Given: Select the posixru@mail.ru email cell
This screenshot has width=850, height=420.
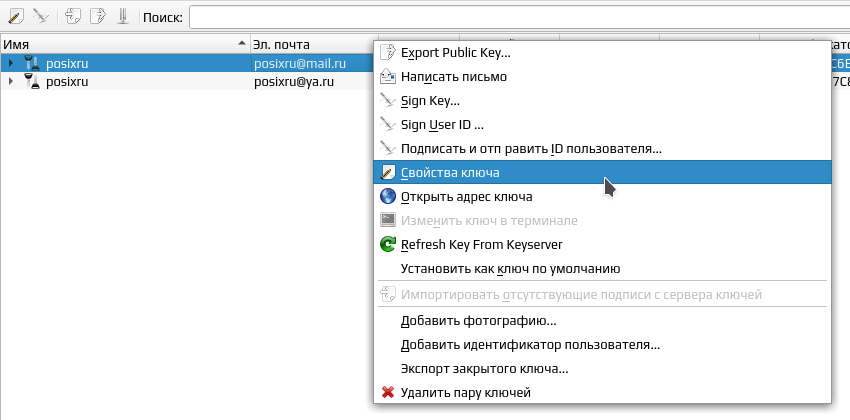Looking at the screenshot, I should click(x=300, y=64).
